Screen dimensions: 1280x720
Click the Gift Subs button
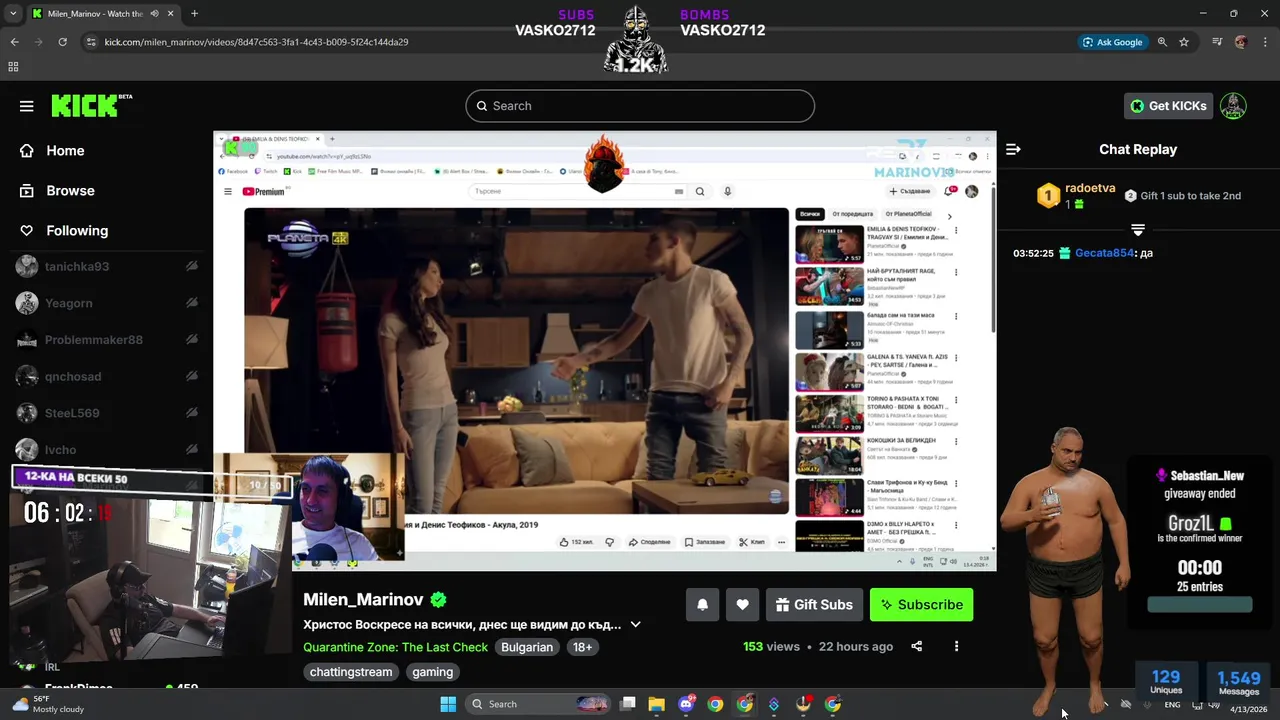[814, 605]
